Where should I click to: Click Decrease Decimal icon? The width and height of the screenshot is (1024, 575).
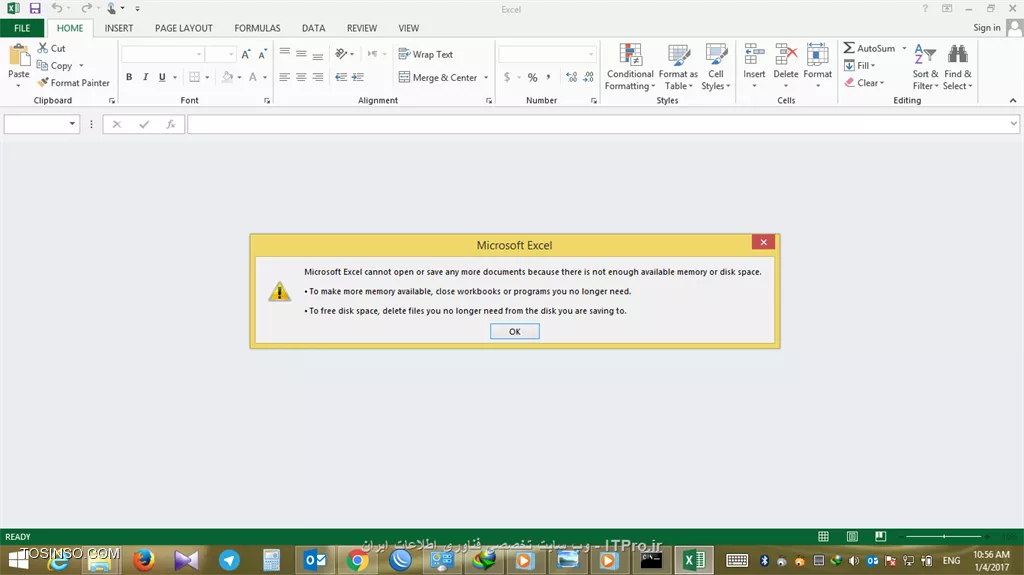(x=588, y=77)
